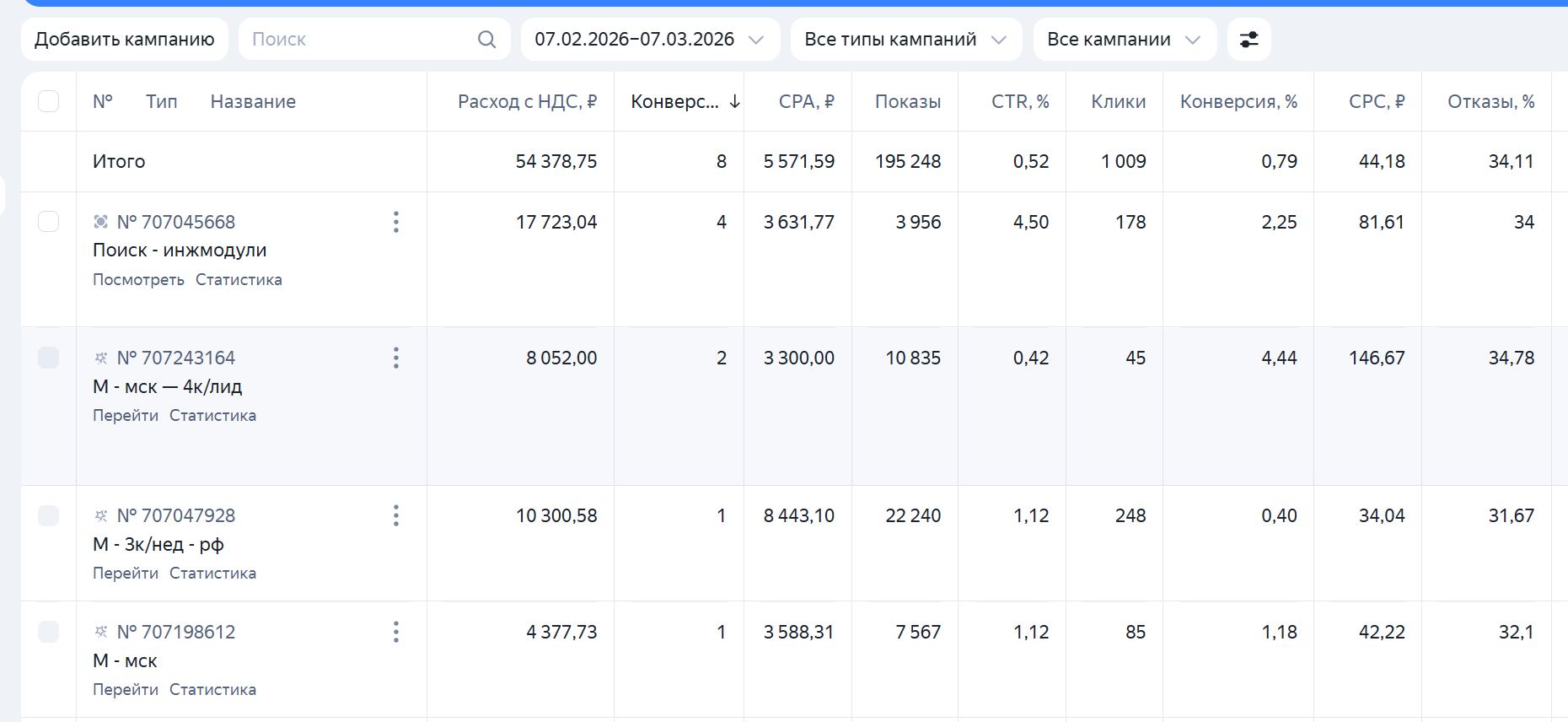Tick the select-all checkbox in the table header
1568x722 pixels.
tap(49, 101)
